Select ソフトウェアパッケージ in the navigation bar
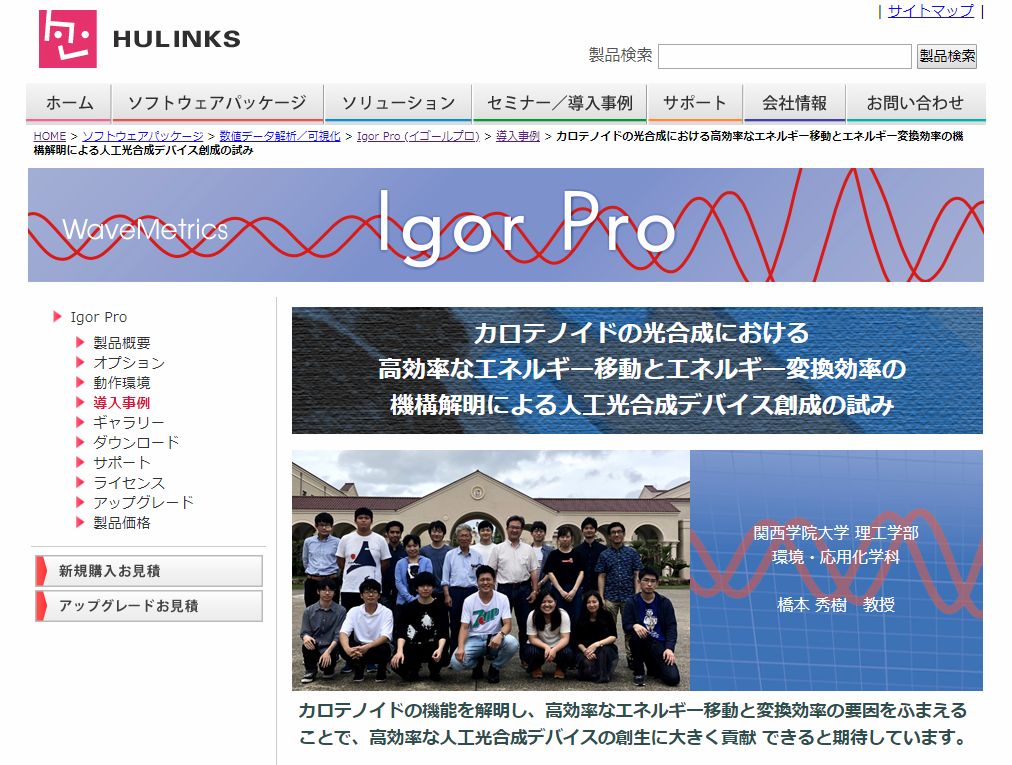Image resolution: width=1012 pixels, height=765 pixels. point(217,103)
